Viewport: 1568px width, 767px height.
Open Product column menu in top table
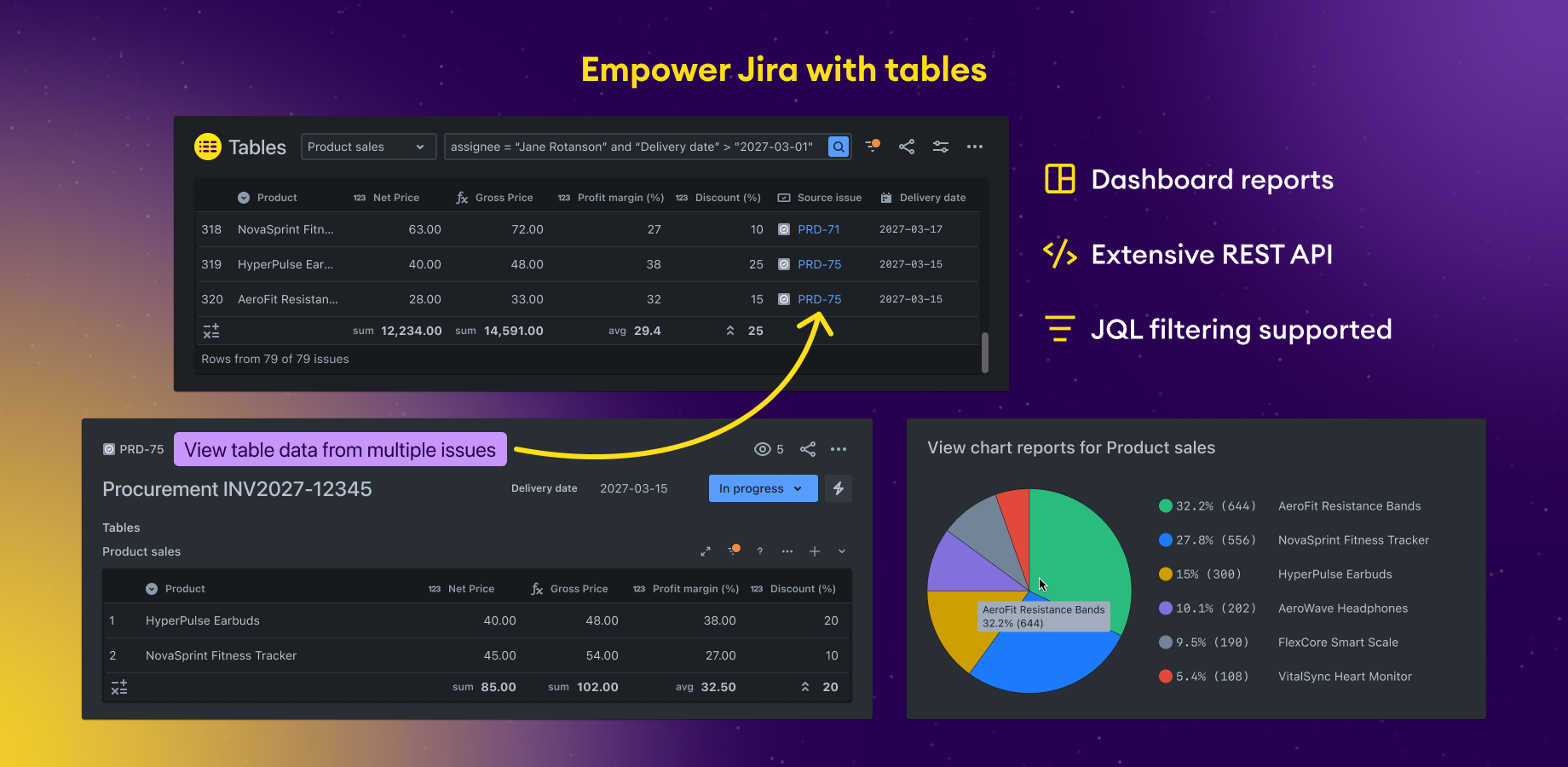tap(244, 198)
